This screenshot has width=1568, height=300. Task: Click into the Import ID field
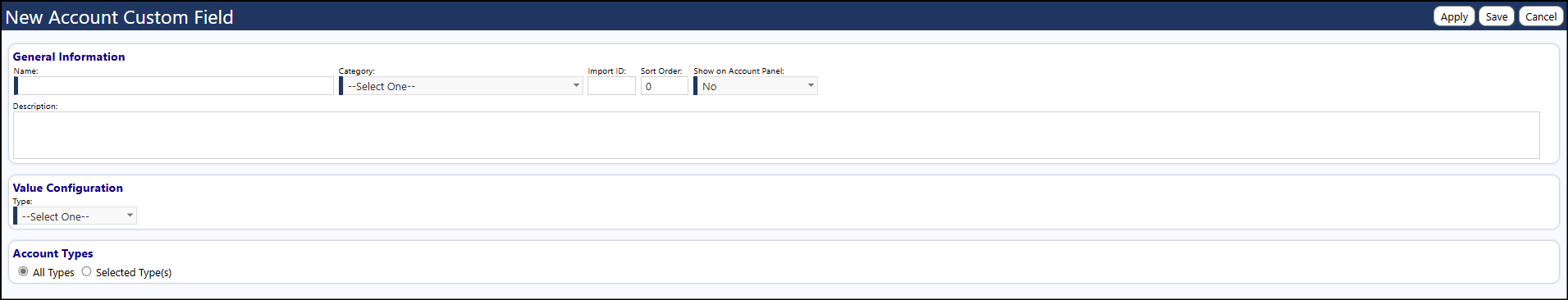(611, 86)
